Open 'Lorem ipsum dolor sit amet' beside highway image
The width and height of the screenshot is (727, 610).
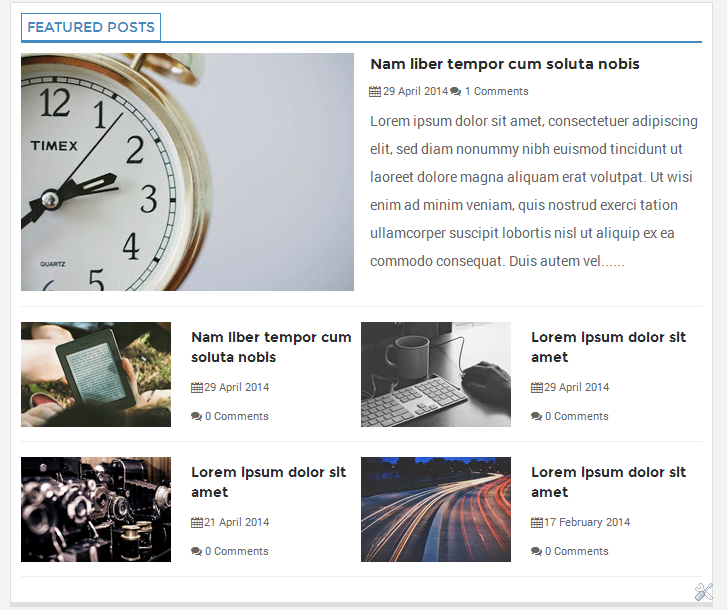point(608,482)
